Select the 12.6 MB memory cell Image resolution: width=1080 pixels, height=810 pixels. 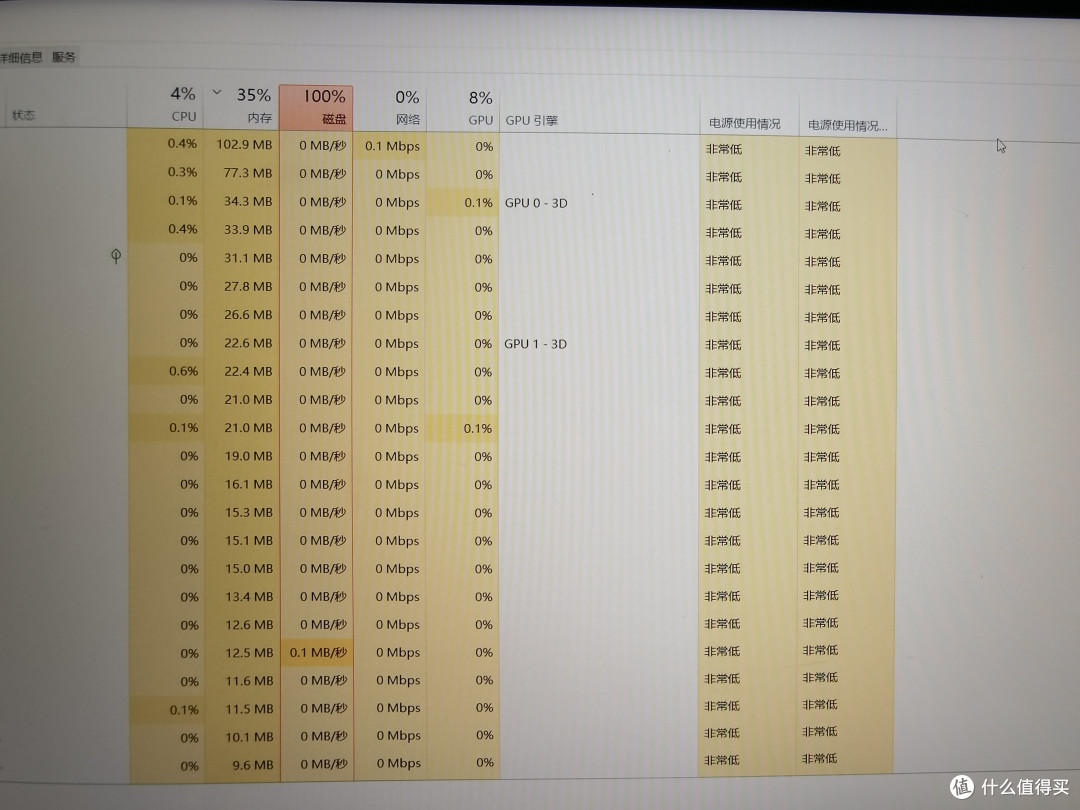coord(242,625)
